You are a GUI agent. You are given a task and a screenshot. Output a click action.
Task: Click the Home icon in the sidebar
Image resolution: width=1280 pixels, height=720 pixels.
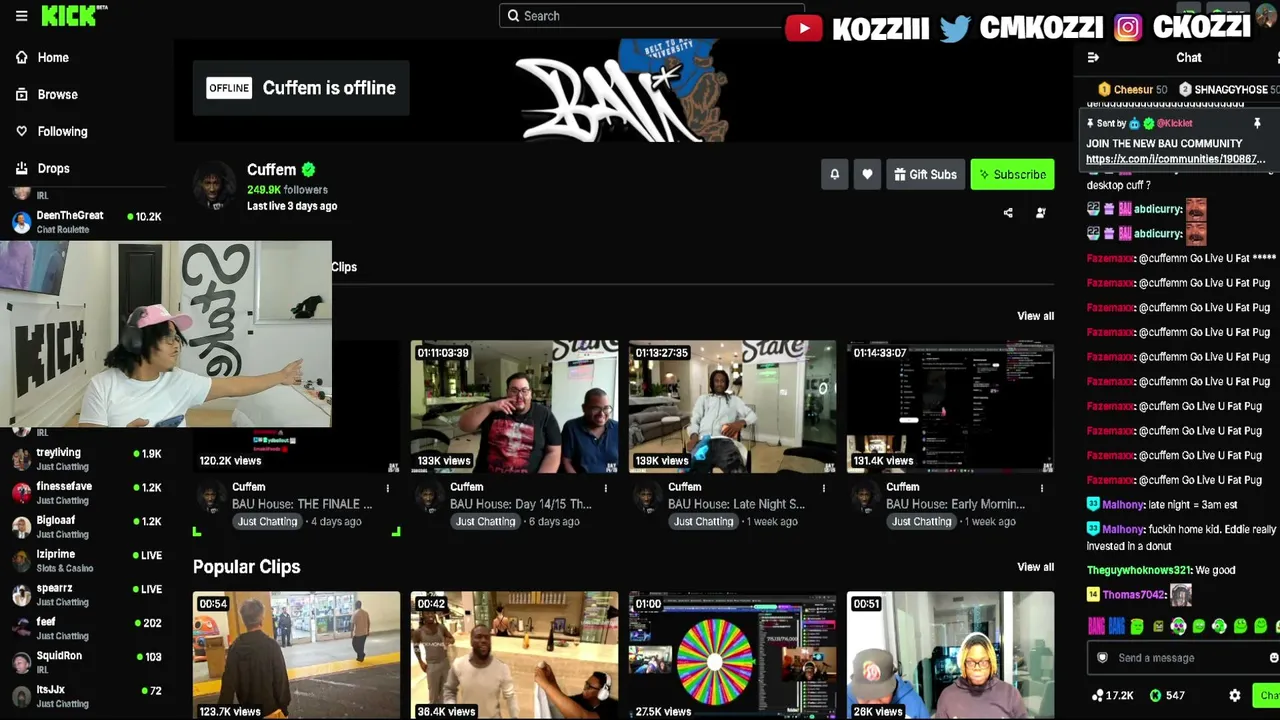point(21,58)
